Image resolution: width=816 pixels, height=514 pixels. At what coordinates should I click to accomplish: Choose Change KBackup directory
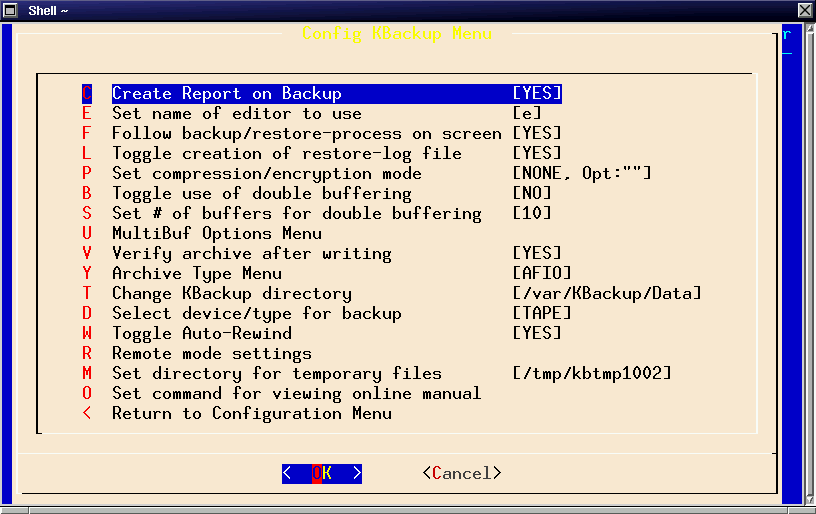231,294
